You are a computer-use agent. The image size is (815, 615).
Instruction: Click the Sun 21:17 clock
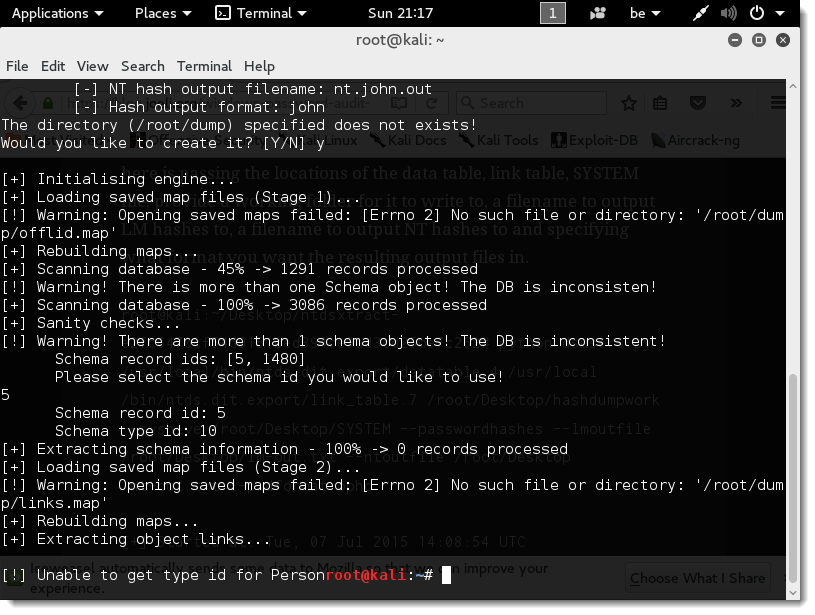[400, 13]
